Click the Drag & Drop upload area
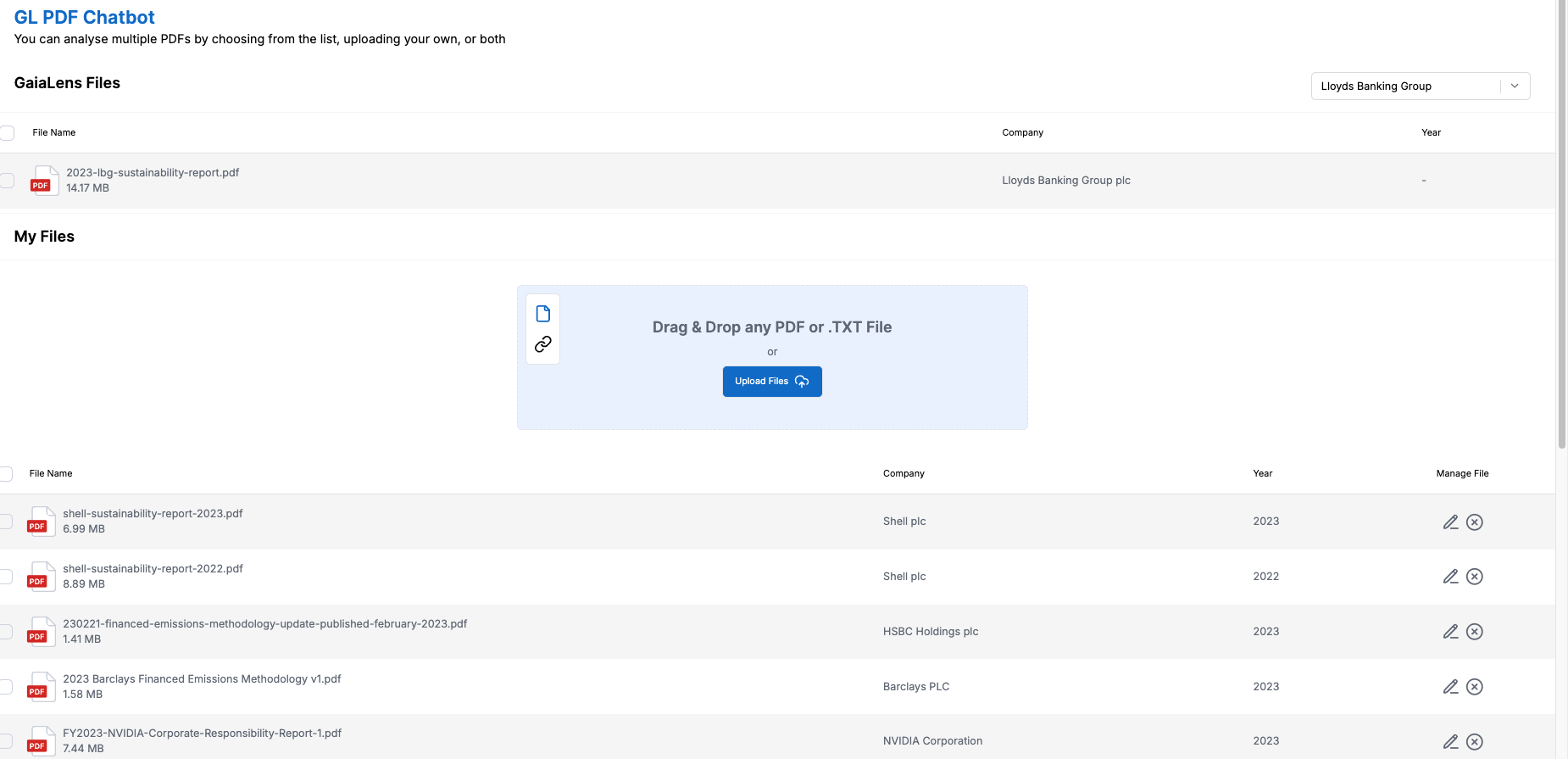 772,357
